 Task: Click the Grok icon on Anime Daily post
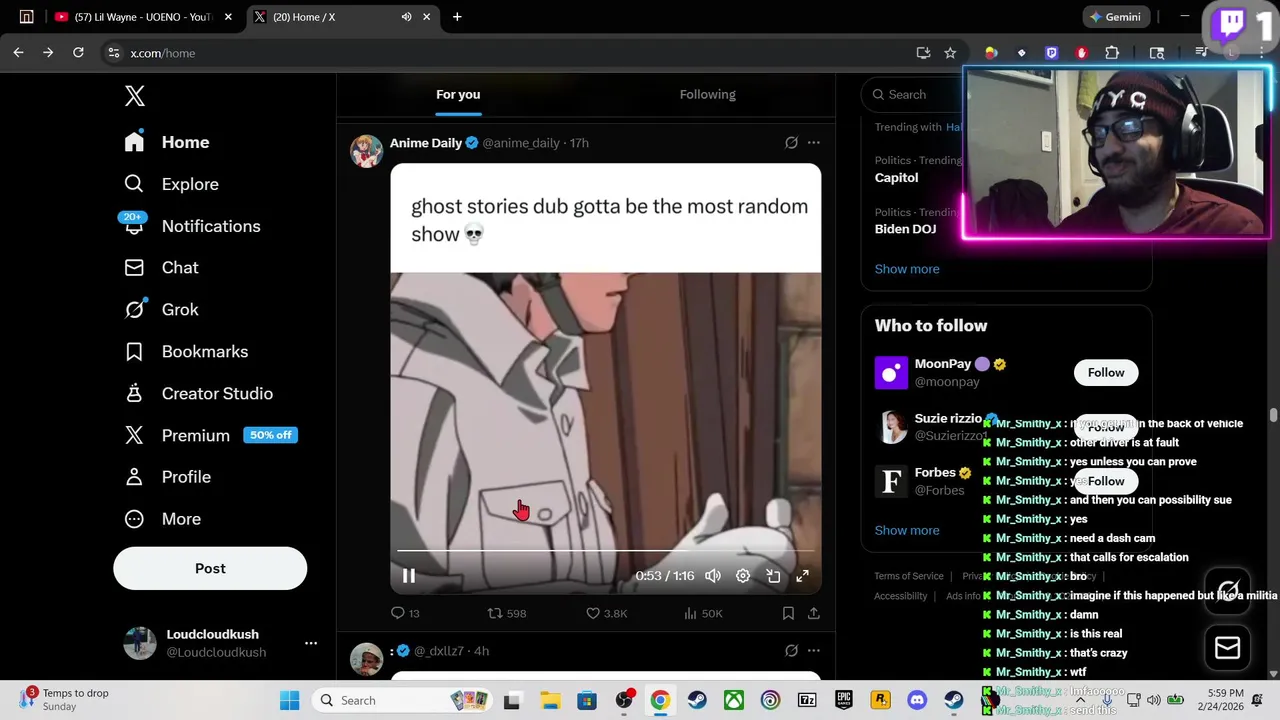(791, 143)
